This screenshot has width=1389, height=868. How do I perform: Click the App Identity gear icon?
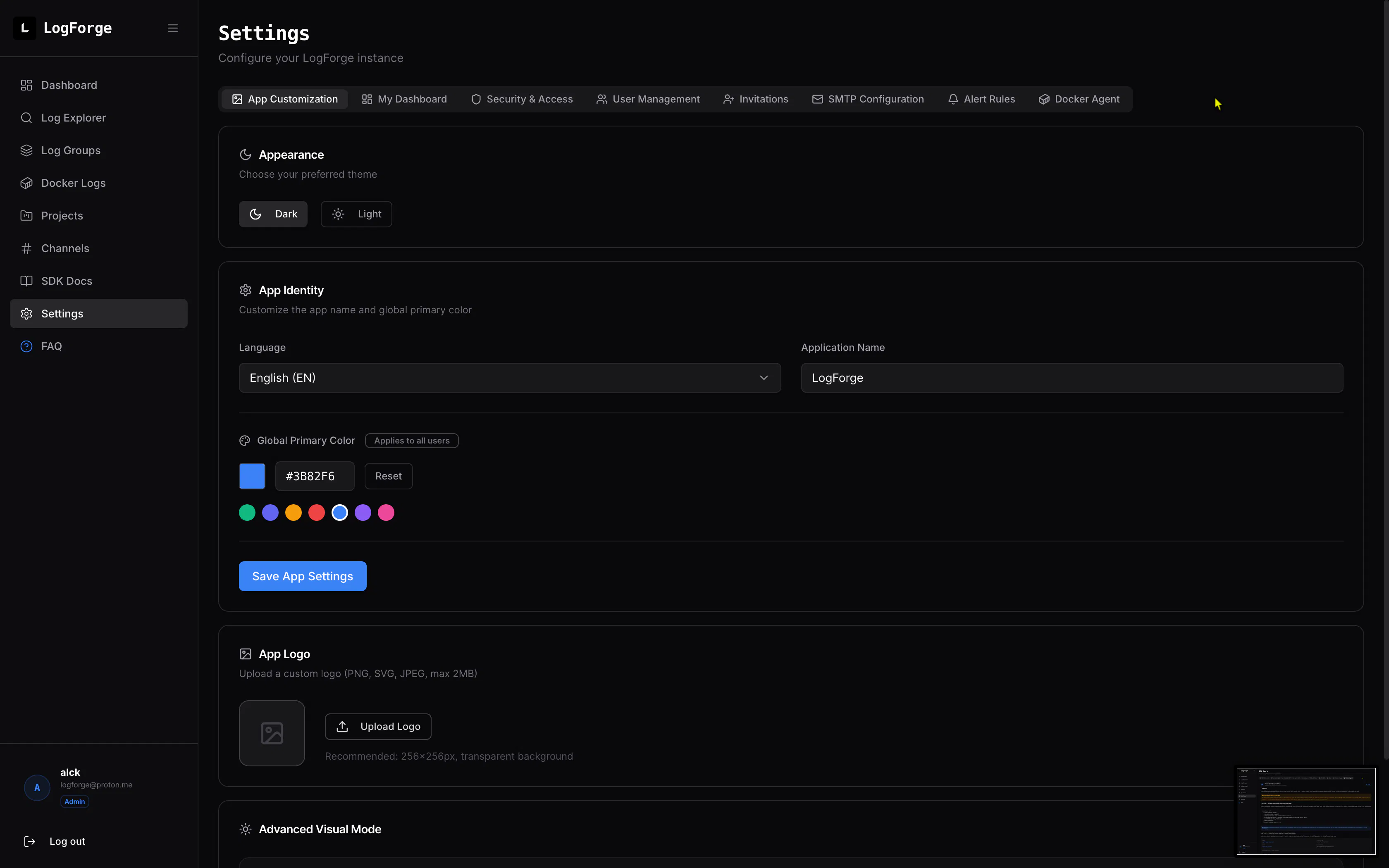tap(246, 291)
